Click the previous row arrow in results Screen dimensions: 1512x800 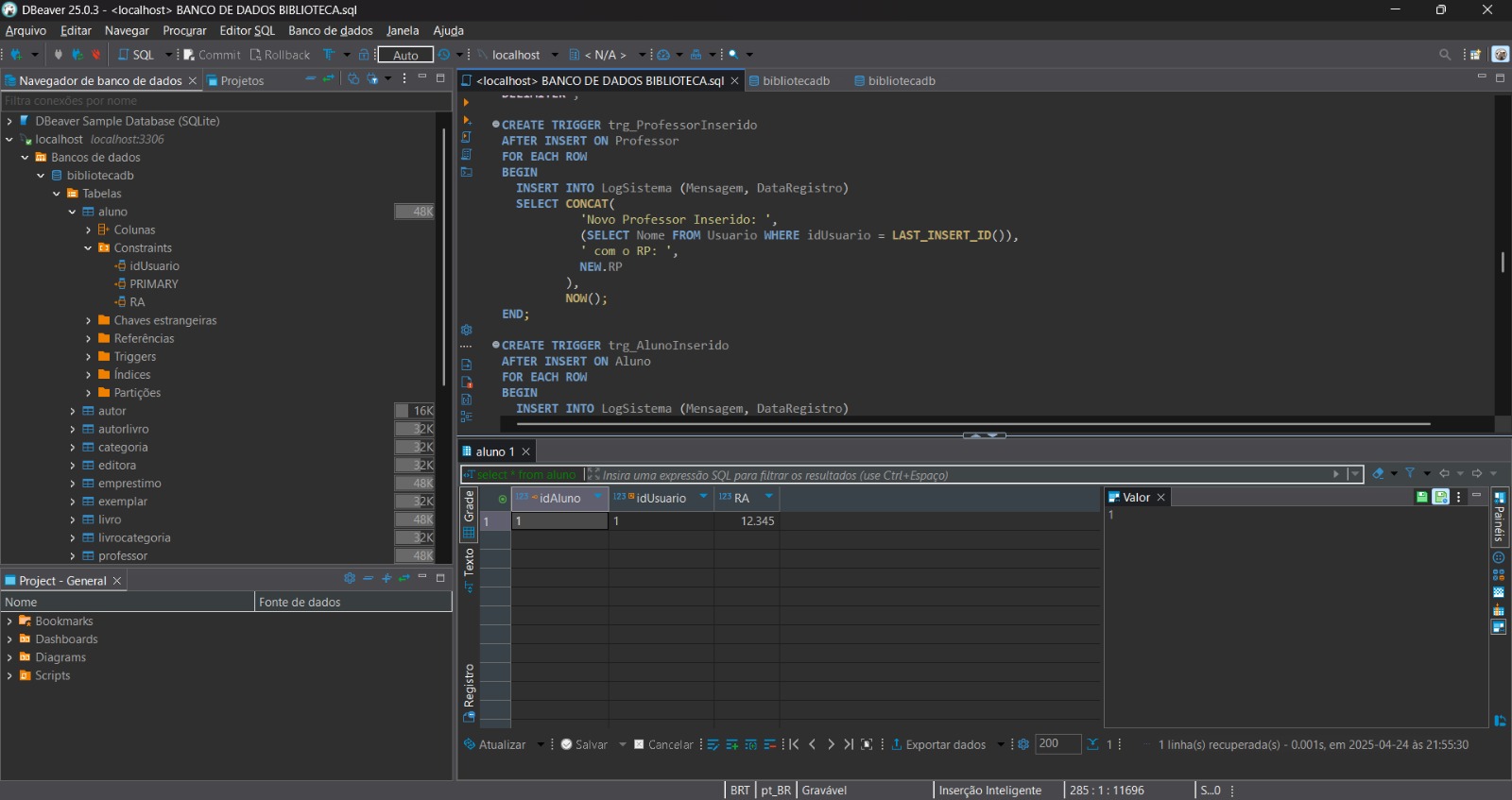(813, 744)
